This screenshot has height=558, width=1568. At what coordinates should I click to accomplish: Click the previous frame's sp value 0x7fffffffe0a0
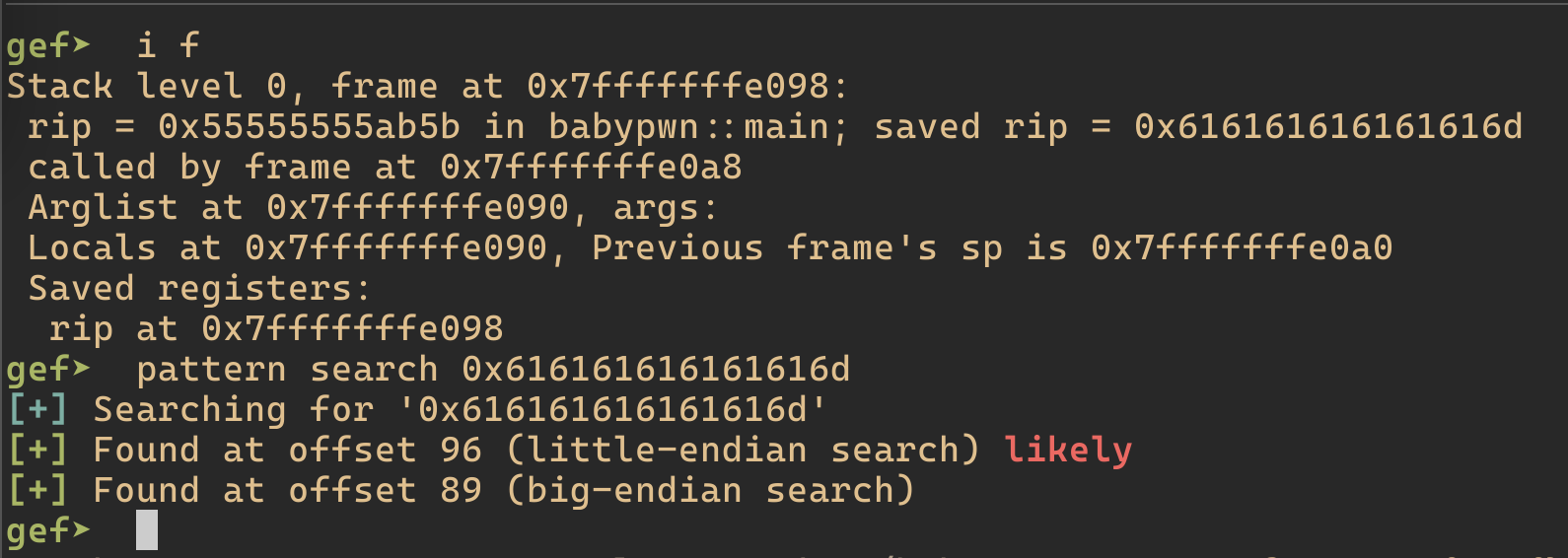click(x=1242, y=247)
